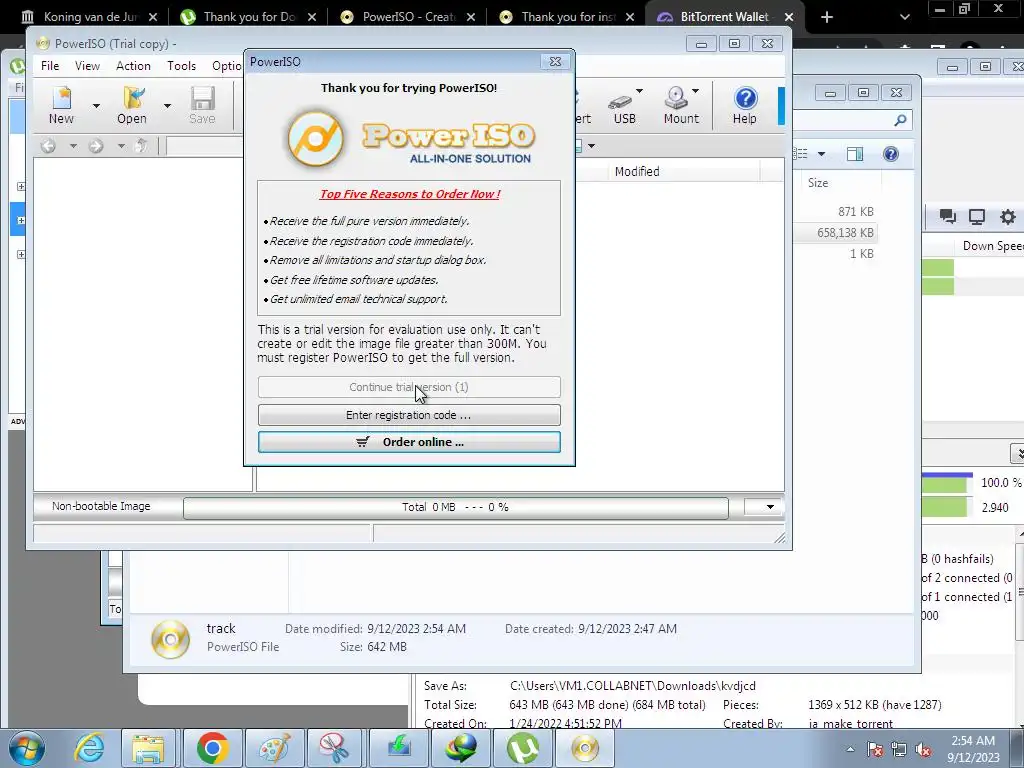The height and width of the screenshot is (768, 1024).
Task: Open the USB dropdown arrow
Action: coord(639,91)
